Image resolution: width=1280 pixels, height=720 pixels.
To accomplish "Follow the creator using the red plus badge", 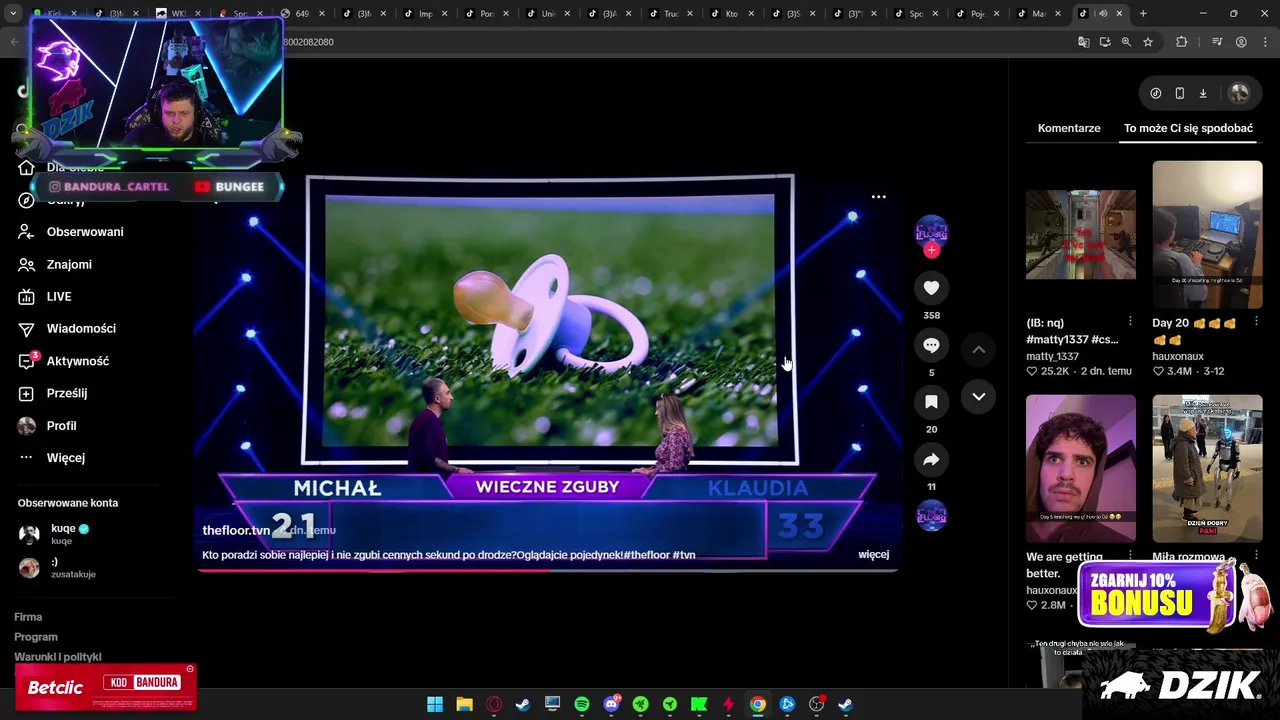I will point(931,250).
